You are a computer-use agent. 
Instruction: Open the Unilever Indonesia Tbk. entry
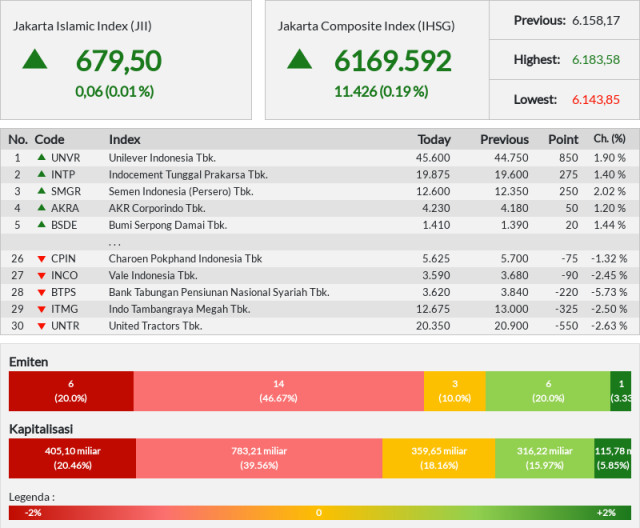click(162, 158)
